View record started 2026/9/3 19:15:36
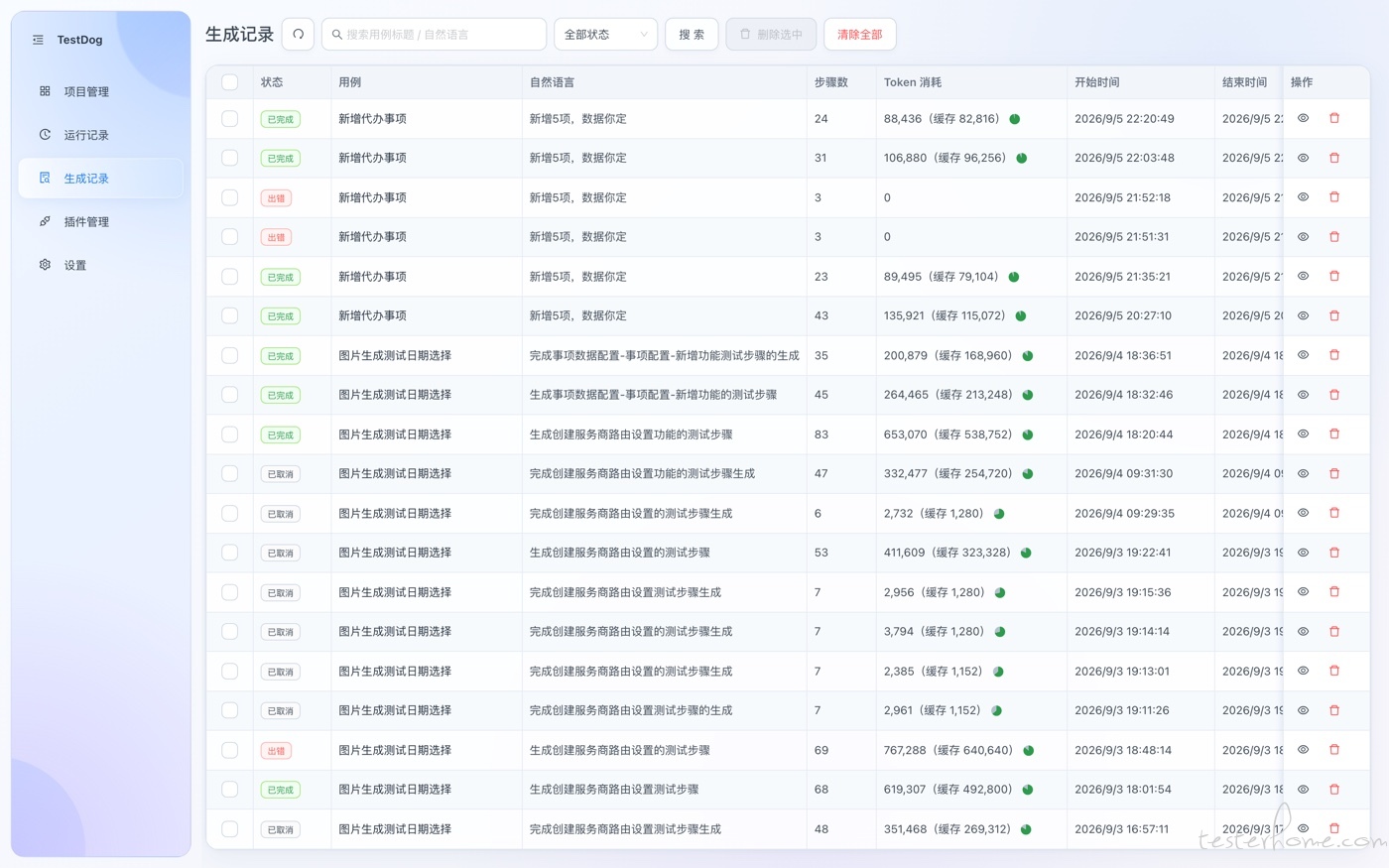 tap(1304, 591)
